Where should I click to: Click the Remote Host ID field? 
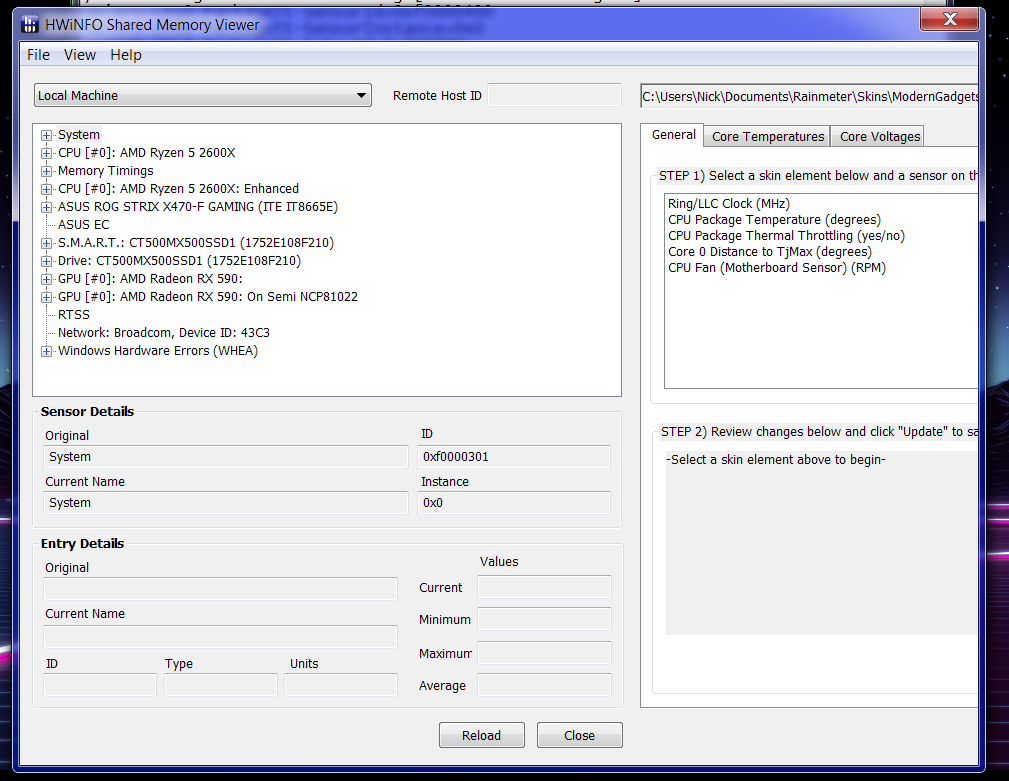554,95
